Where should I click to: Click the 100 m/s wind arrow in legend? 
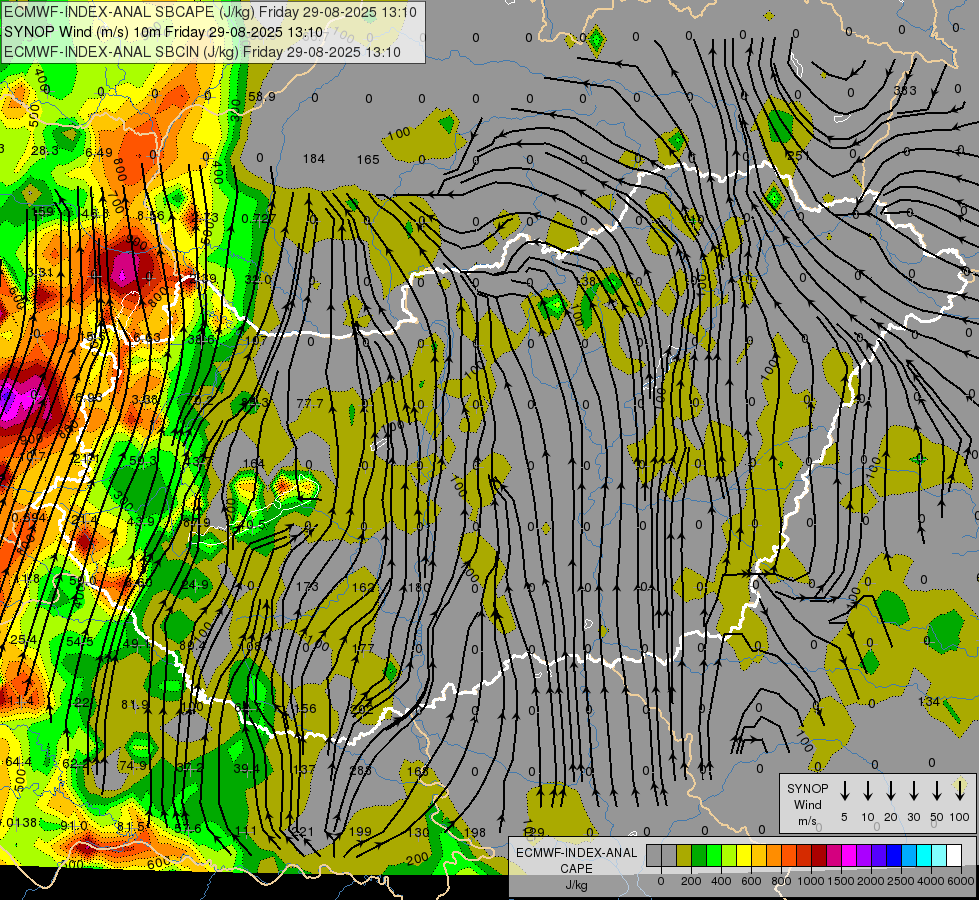(960, 790)
